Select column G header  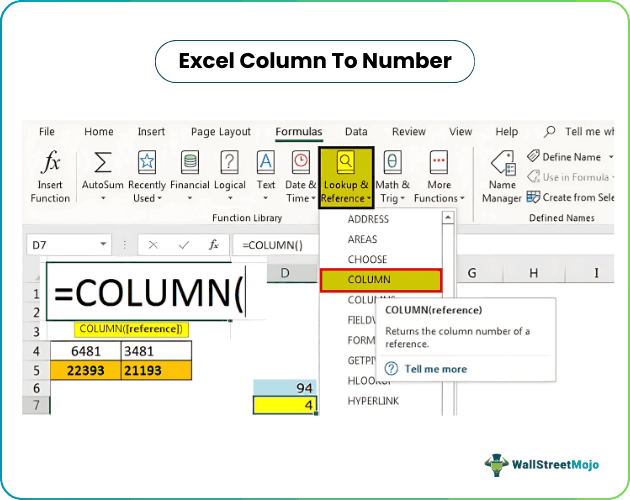click(x=472, y=273)
